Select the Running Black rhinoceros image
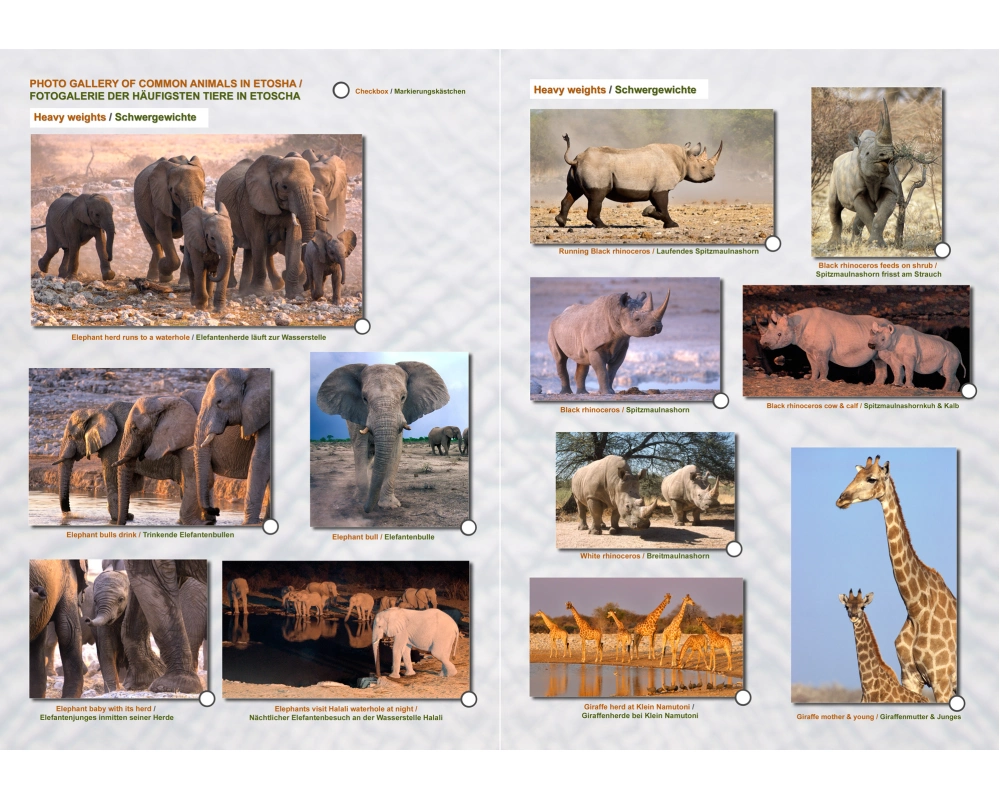 click(651, 176)
